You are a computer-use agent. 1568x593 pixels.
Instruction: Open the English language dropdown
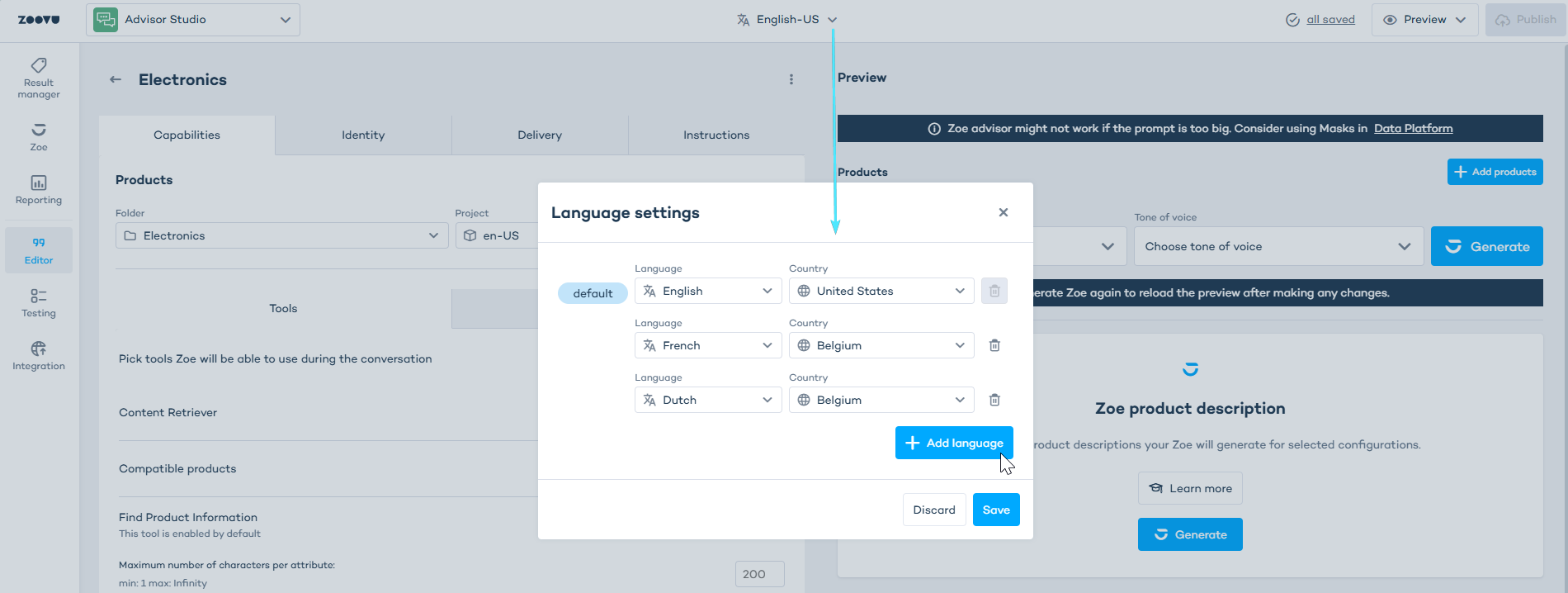[708, 291]
